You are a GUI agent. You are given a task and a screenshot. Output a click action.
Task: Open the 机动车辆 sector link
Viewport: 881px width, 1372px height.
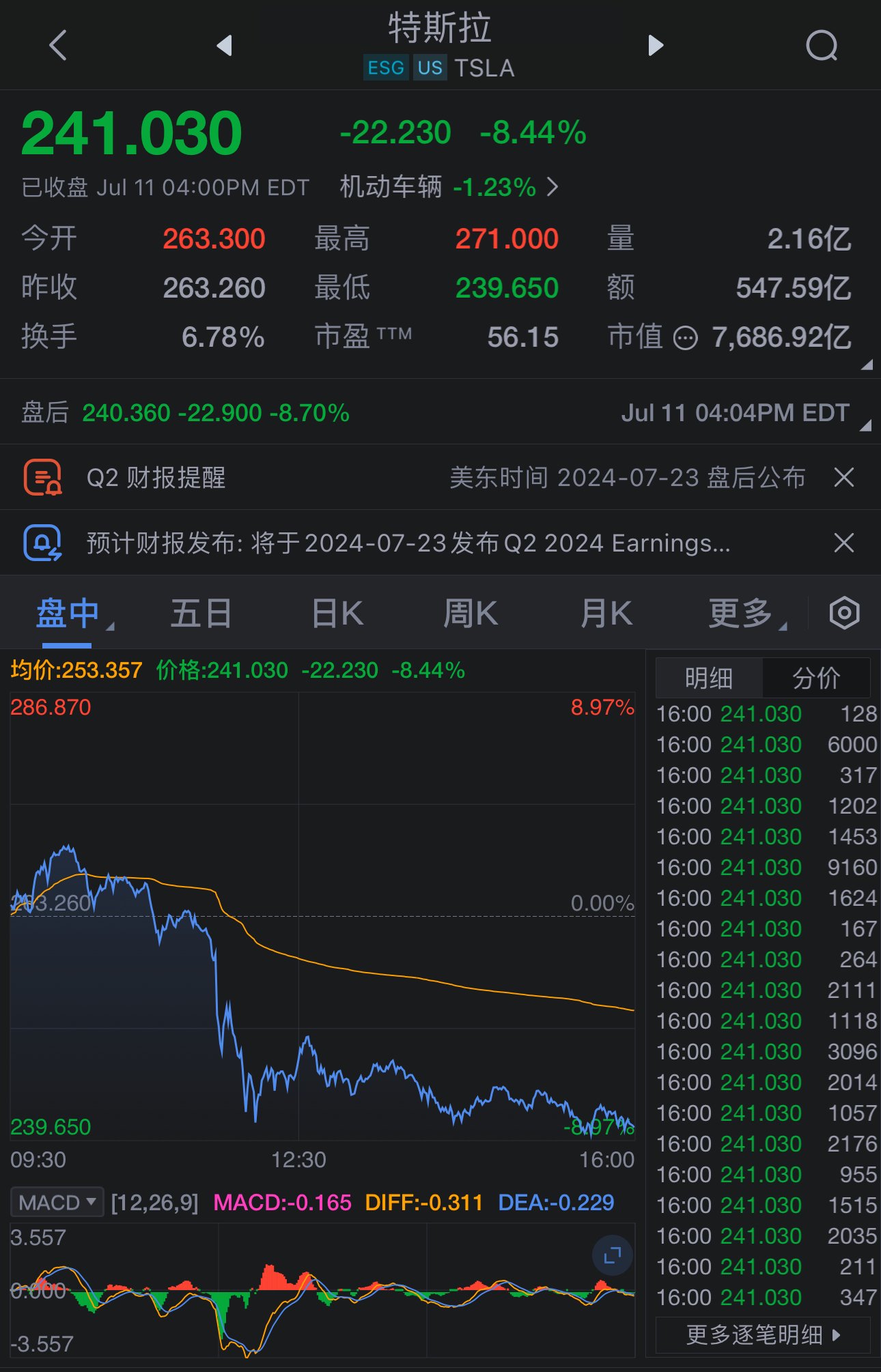coord(449,187)
